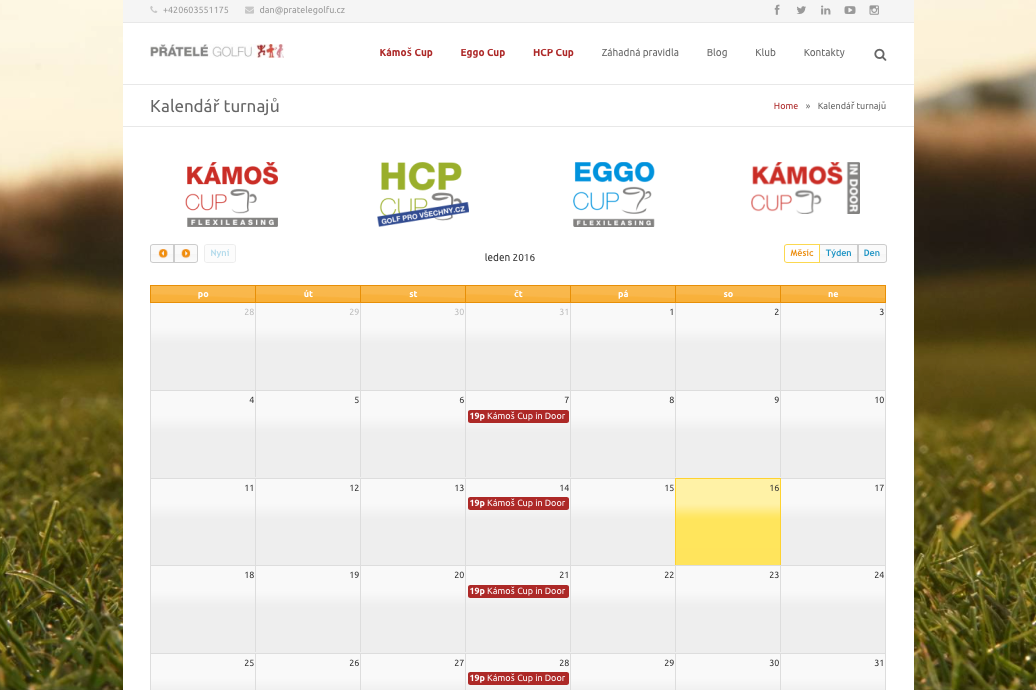Open the Instagram social icon
1036x690 pixels.
pyautogui.click(x=874, y=10)
